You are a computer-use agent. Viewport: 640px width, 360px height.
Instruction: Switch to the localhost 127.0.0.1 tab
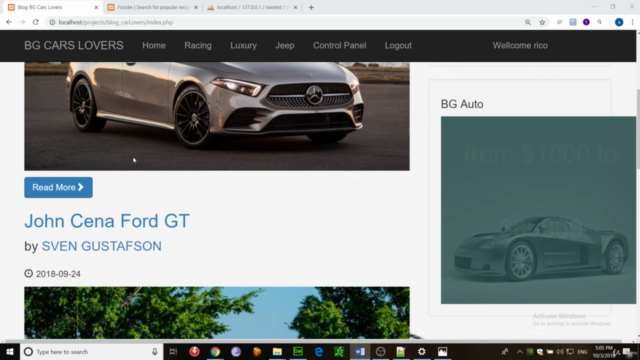point(252,7)
